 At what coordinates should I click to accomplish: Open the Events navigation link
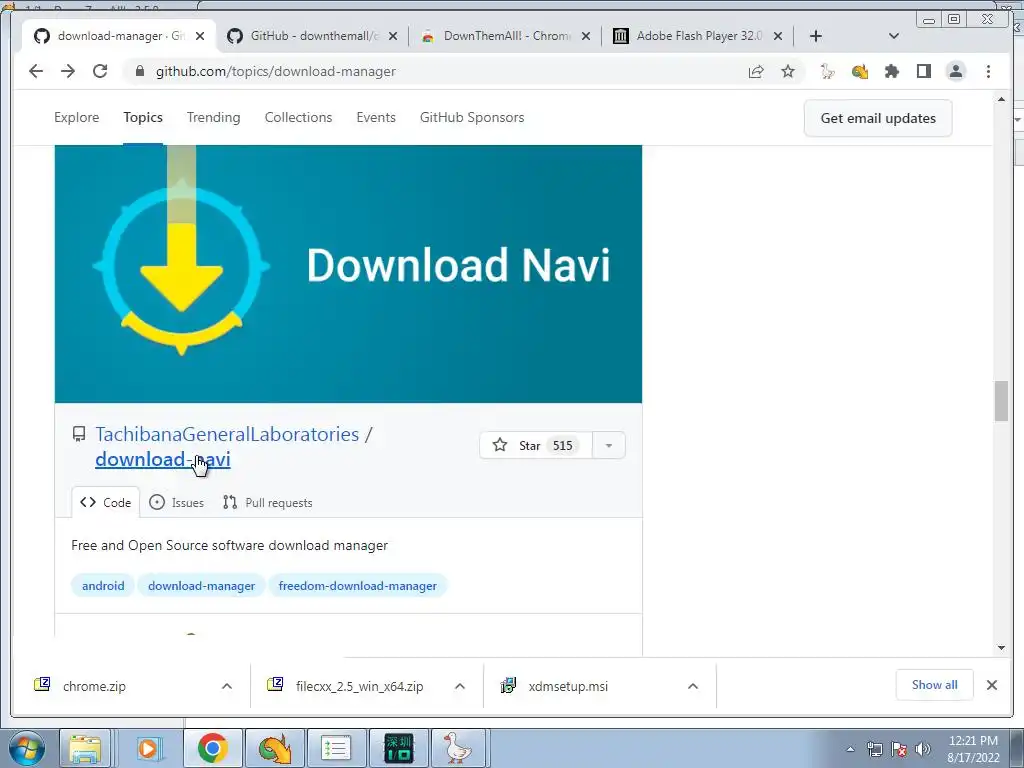376,118
